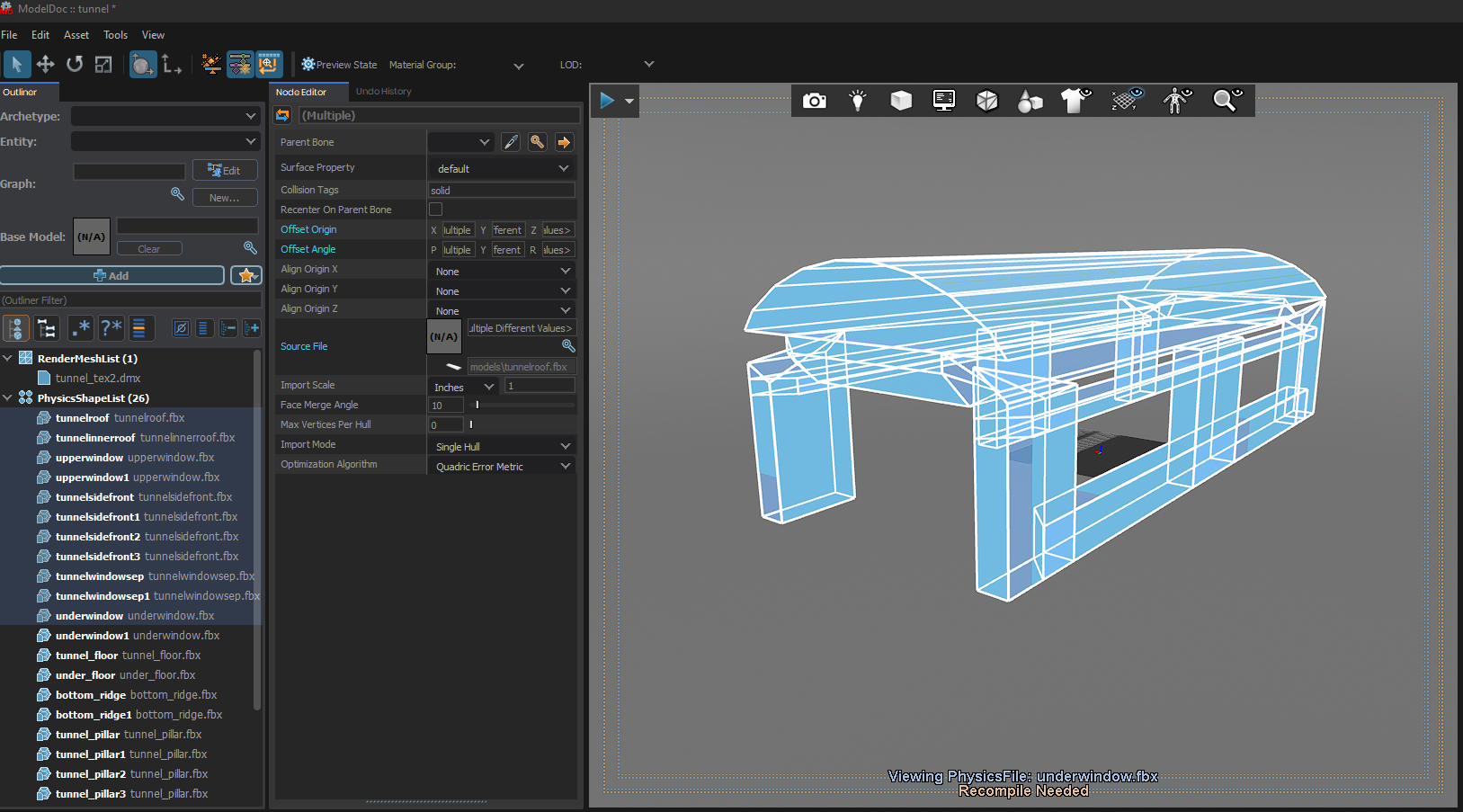Select the tunnel_floor tree item
The height and width of the screenshot is (812, 1463).
pos(128,656)
